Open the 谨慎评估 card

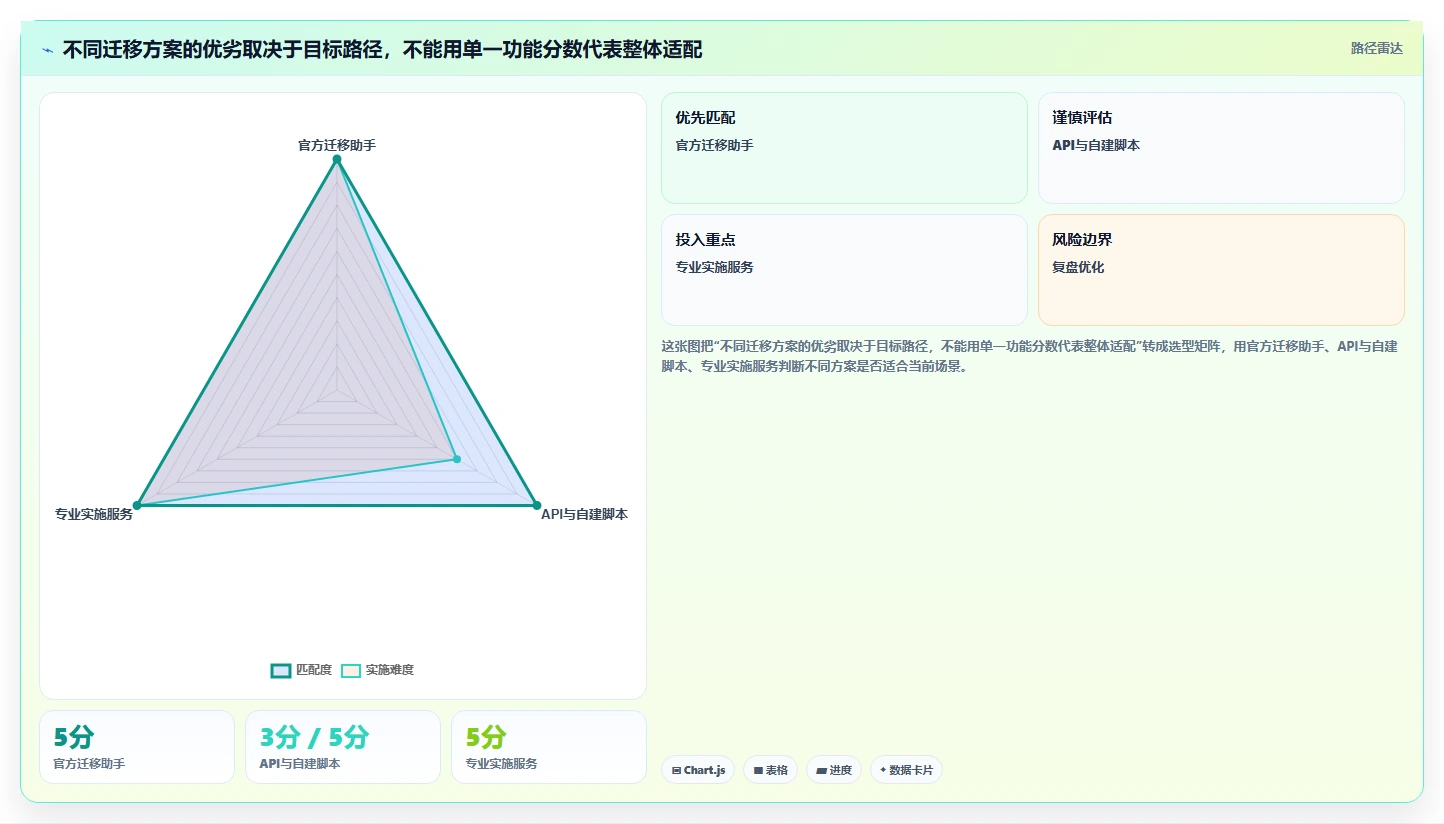tap(1221, 148)
